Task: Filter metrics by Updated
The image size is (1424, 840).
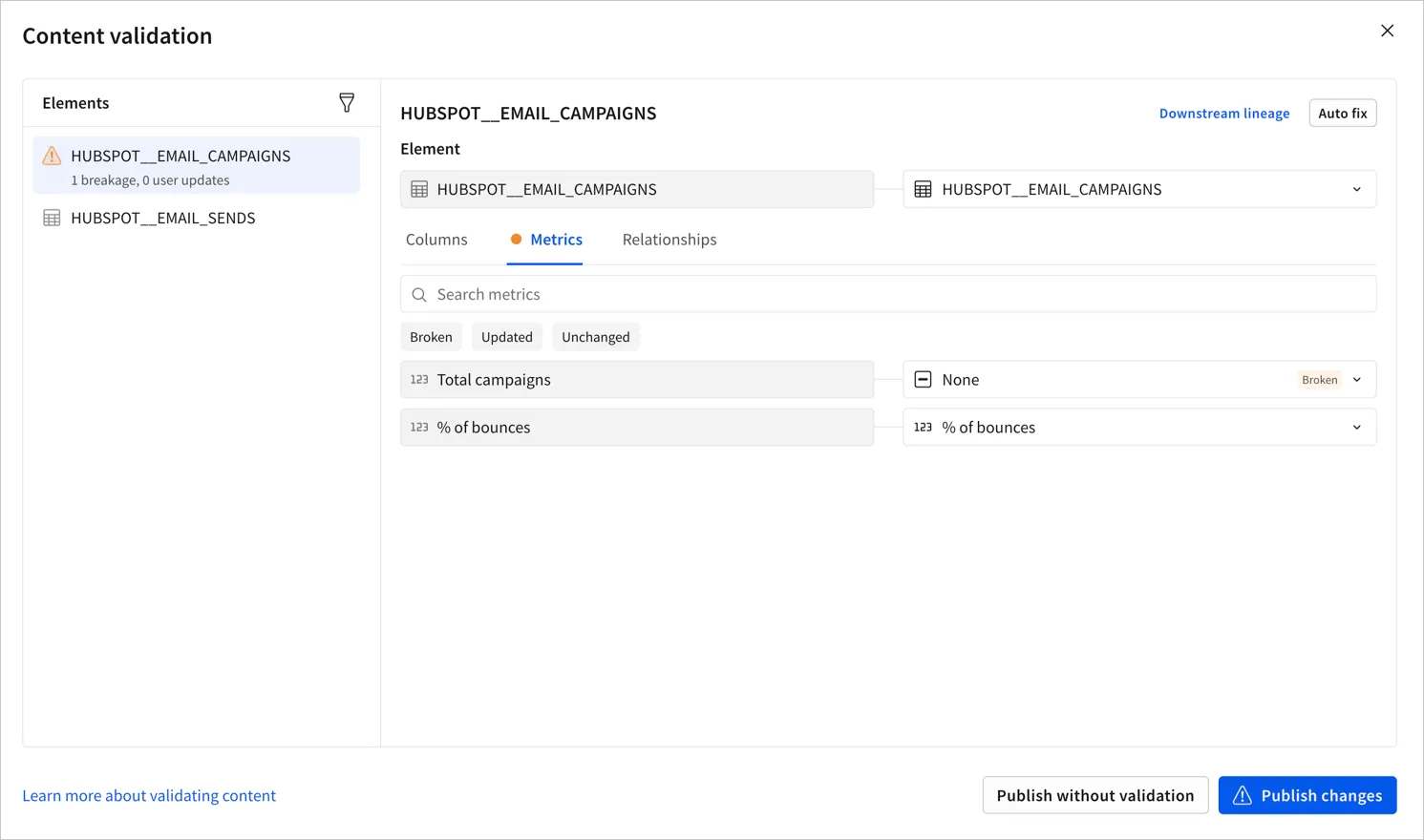Action: point(507,337)
